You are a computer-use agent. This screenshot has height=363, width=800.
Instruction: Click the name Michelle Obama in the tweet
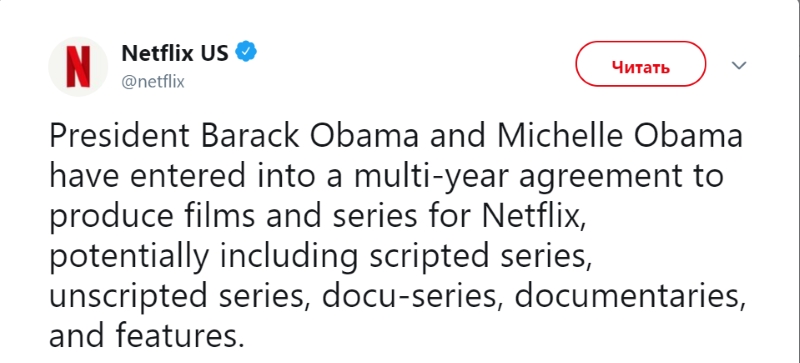[x=618, y=136]
